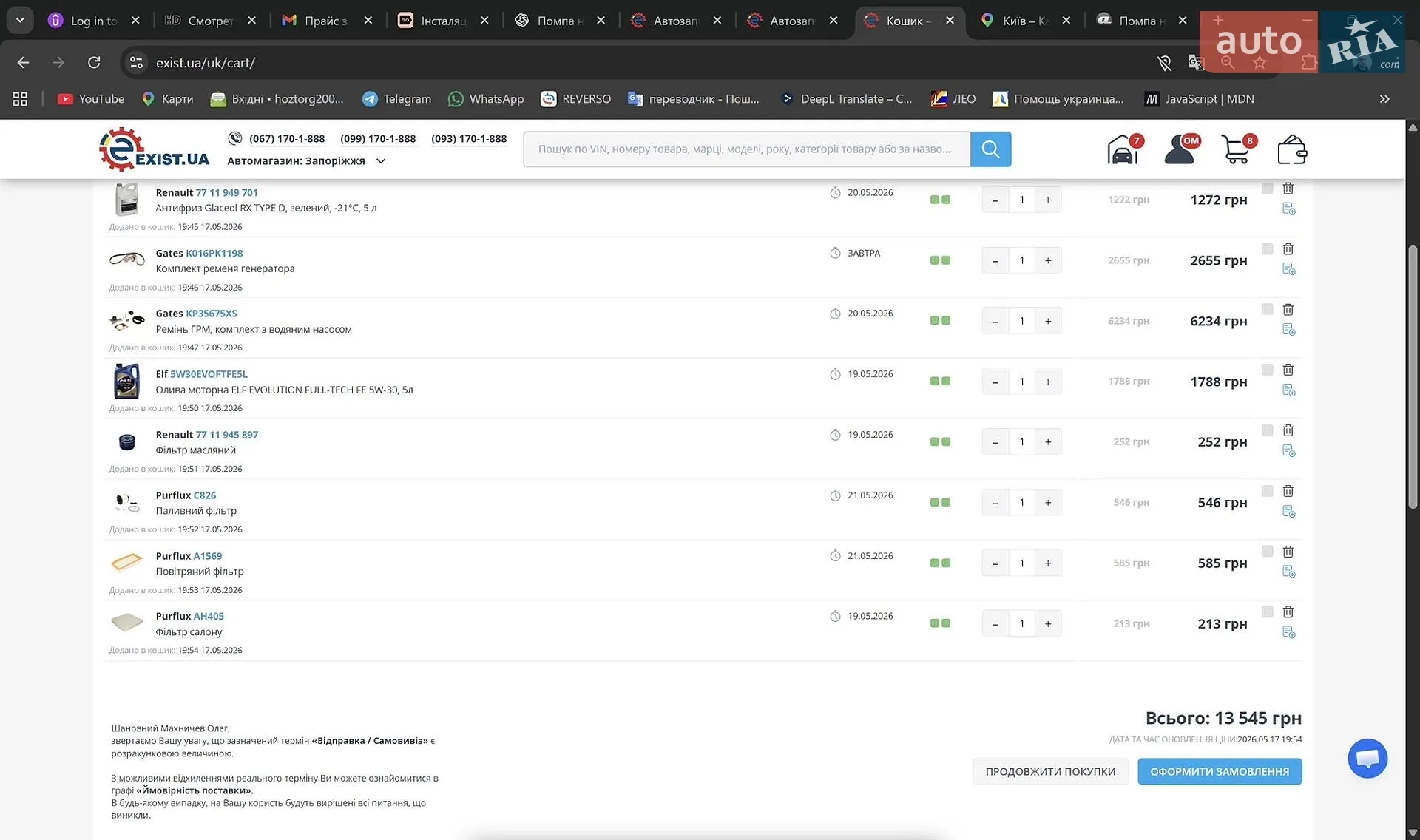Click the search magnifier button

[990, 149]
